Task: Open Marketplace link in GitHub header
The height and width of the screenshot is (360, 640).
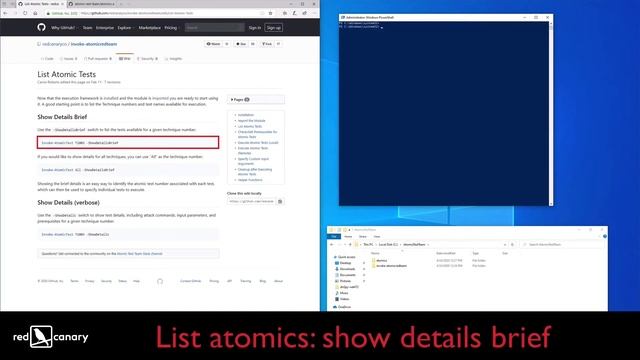Action: (x=149, y=28)
